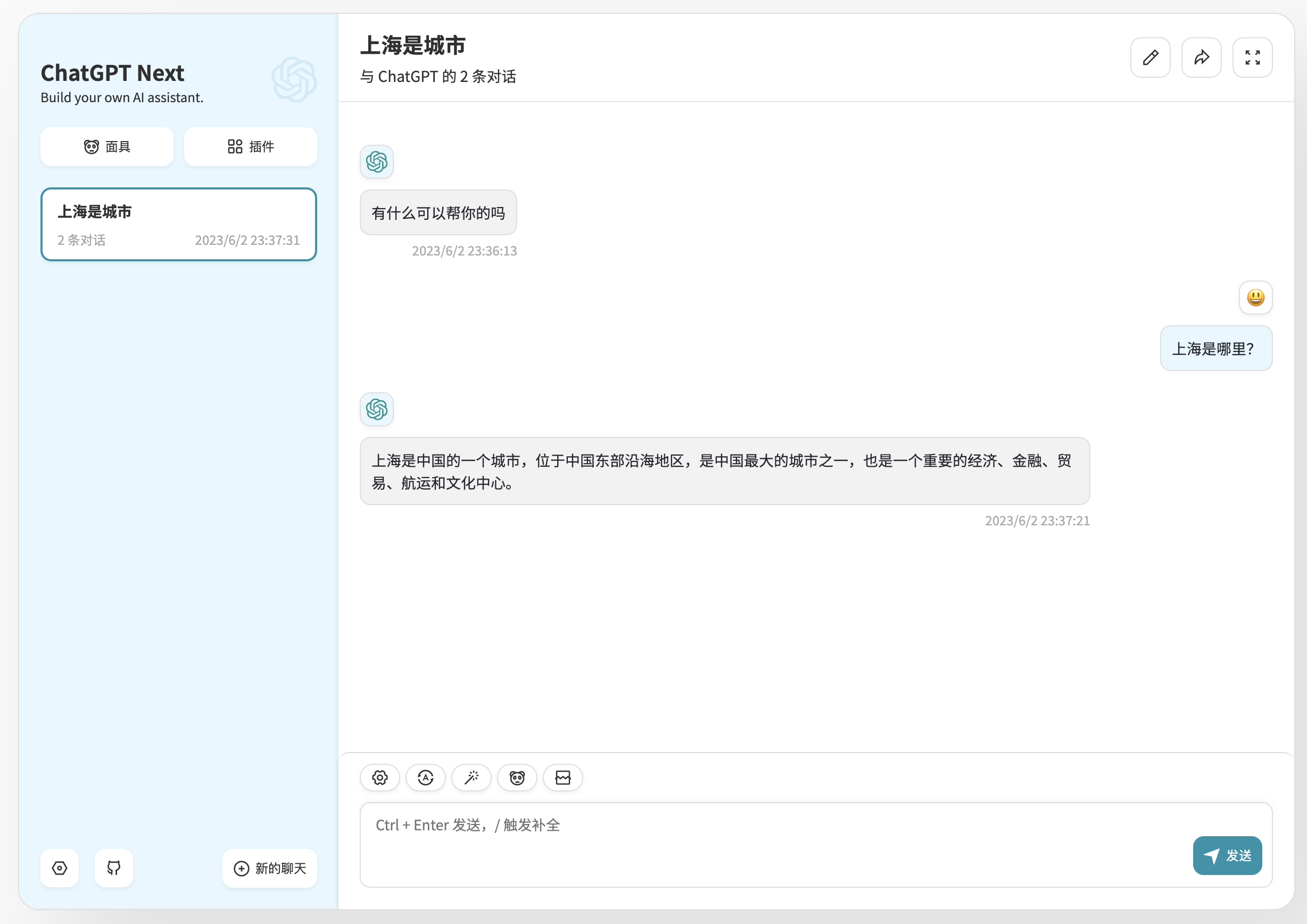Click the timestamp 2023/6/2 23:36:13
The height and width of the screenshot is (924, 1307).
465,251
